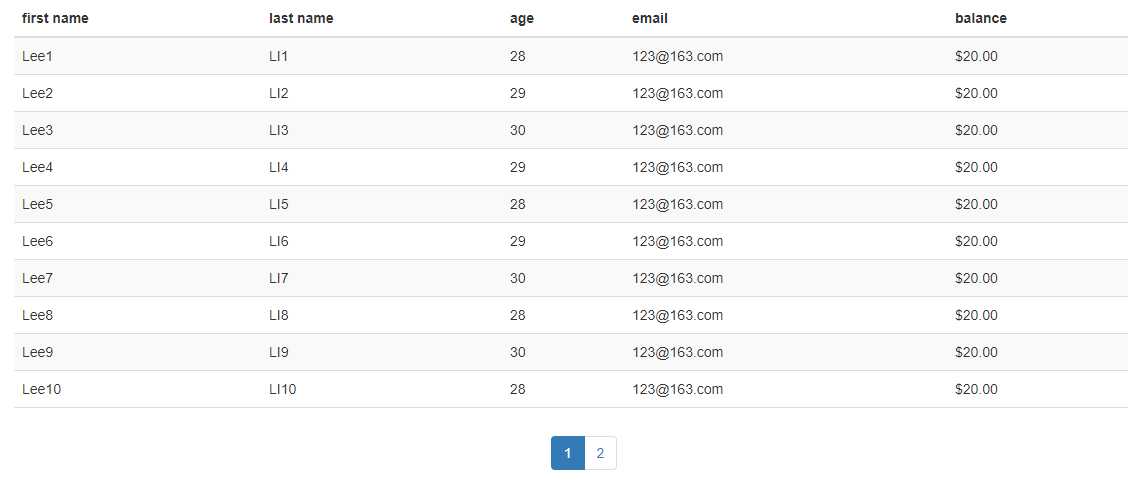Select the Lee10 first name cell

(x=42, y=389)
